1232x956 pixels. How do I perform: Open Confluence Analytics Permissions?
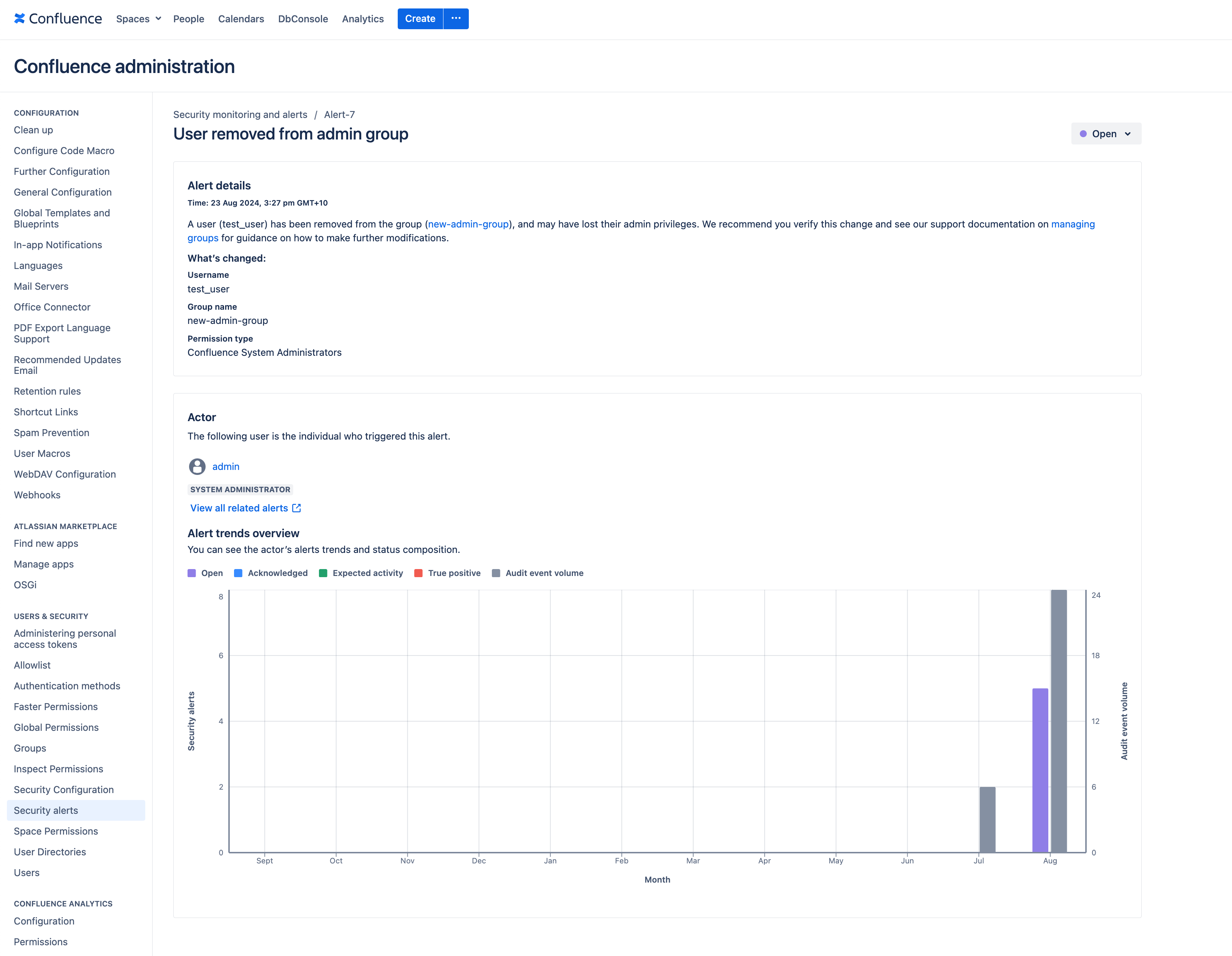click(41, 943)
